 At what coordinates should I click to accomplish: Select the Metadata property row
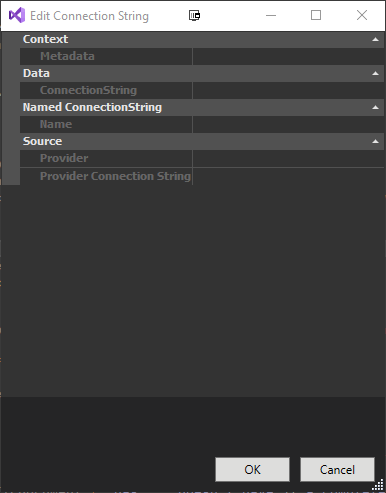pyautogui.click(x=202, y=56)
